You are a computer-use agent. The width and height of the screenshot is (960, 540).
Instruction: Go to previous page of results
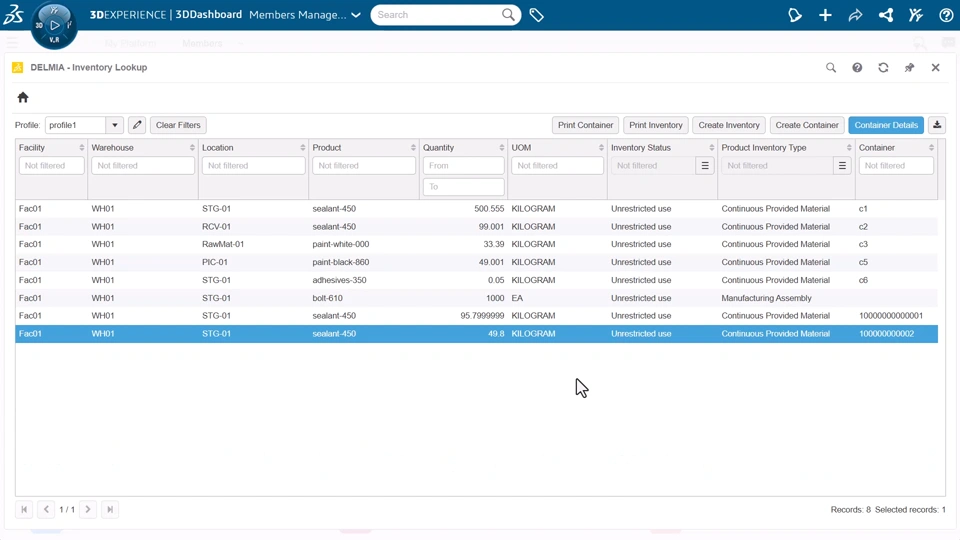(x=46, y=509)
